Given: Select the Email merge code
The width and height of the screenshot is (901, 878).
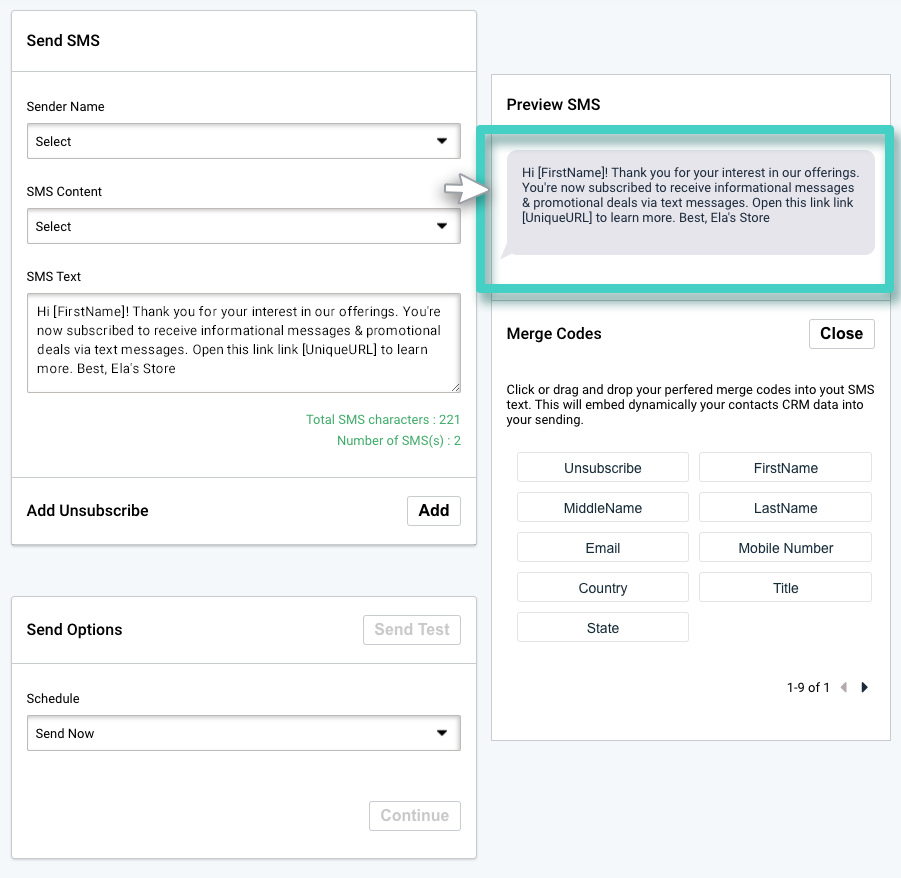Looking at the screenshot, I should 602,547.
